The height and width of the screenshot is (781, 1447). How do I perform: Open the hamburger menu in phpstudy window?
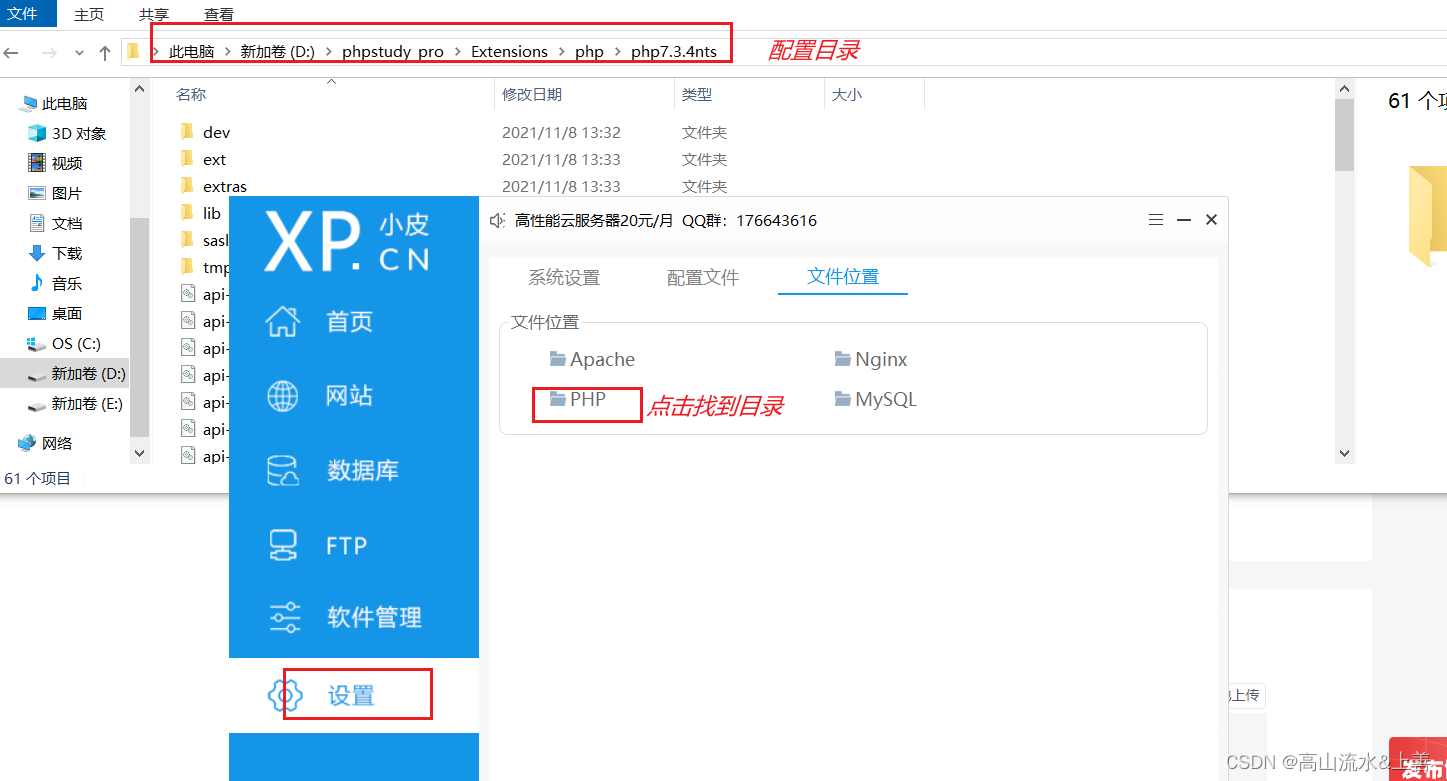pos(1156,219)
